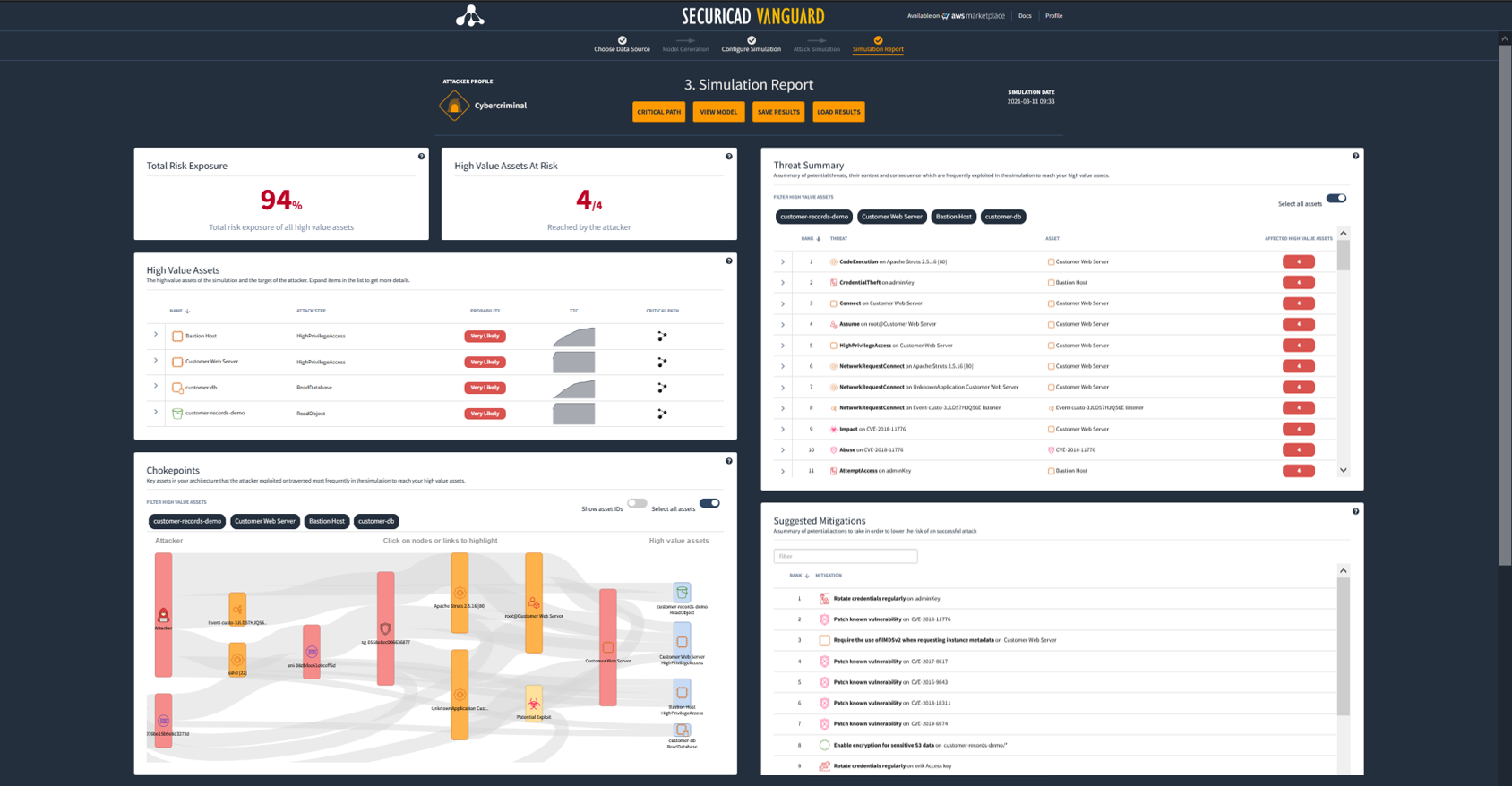
Task: Toggle customer-records-demo filter in Chokepoints
Action: click(187, 521)
